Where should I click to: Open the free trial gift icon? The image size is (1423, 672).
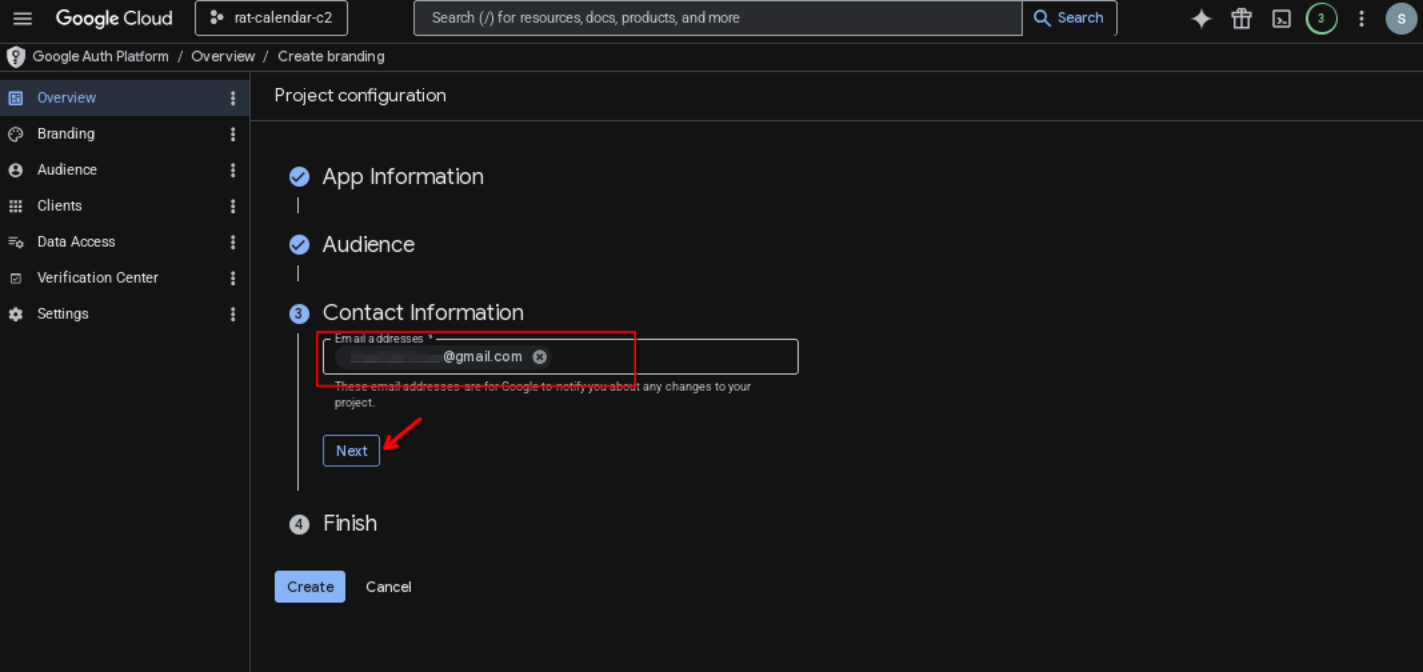click(x=1241, y=19)
